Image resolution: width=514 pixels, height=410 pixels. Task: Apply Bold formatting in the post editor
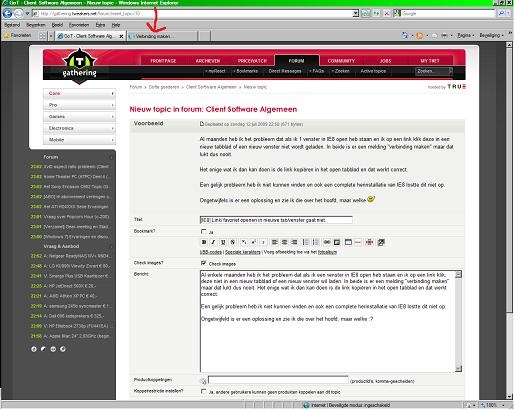point(204,242)
